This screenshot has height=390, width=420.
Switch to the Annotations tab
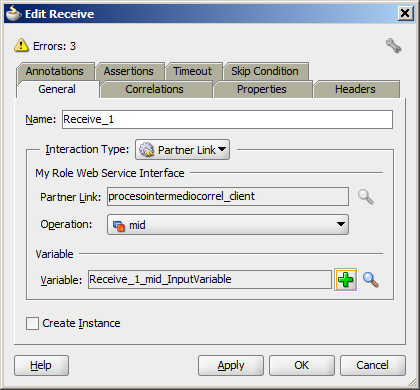55,71
